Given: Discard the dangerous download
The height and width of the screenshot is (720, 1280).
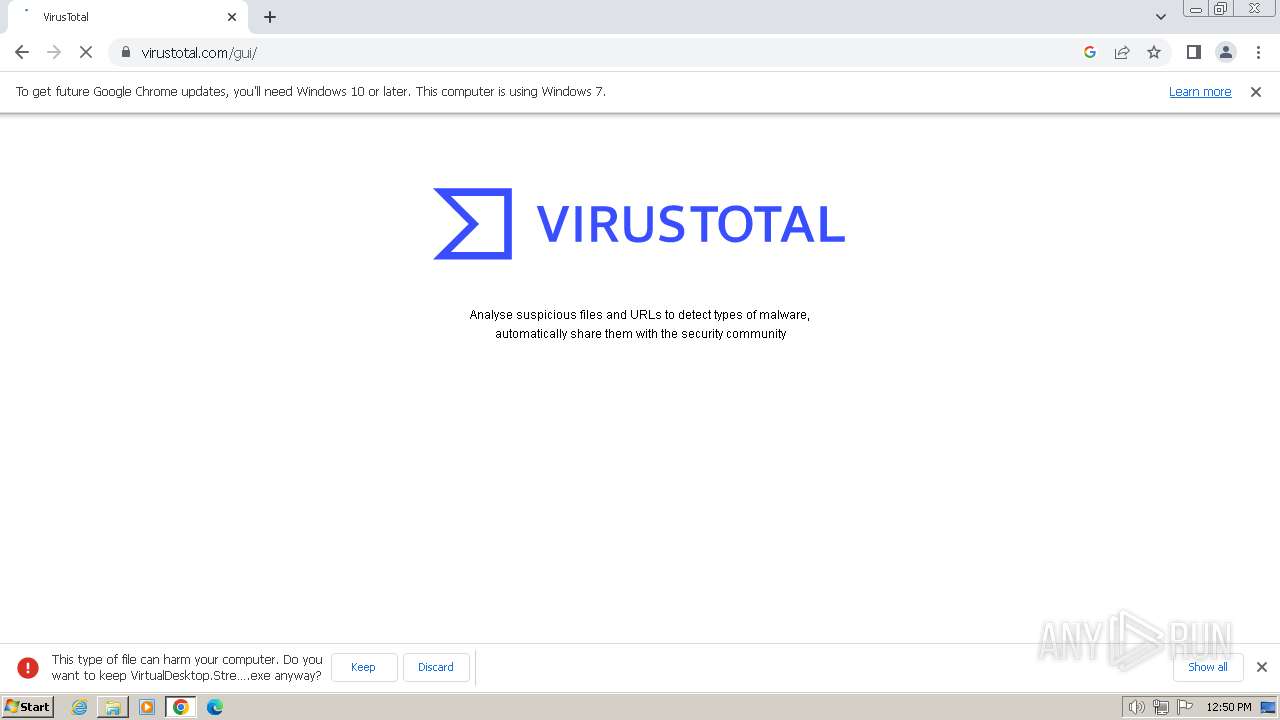Looking at the screenshot, I should 436,667.
